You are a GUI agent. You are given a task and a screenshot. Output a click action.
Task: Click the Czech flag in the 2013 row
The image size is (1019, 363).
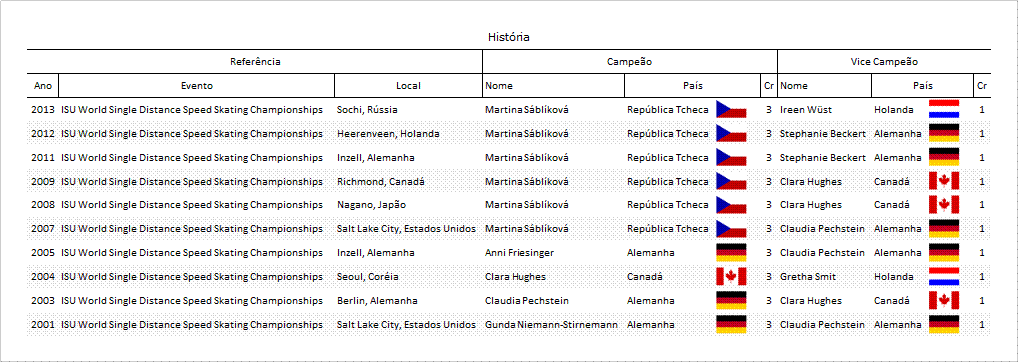coord(731,109)
